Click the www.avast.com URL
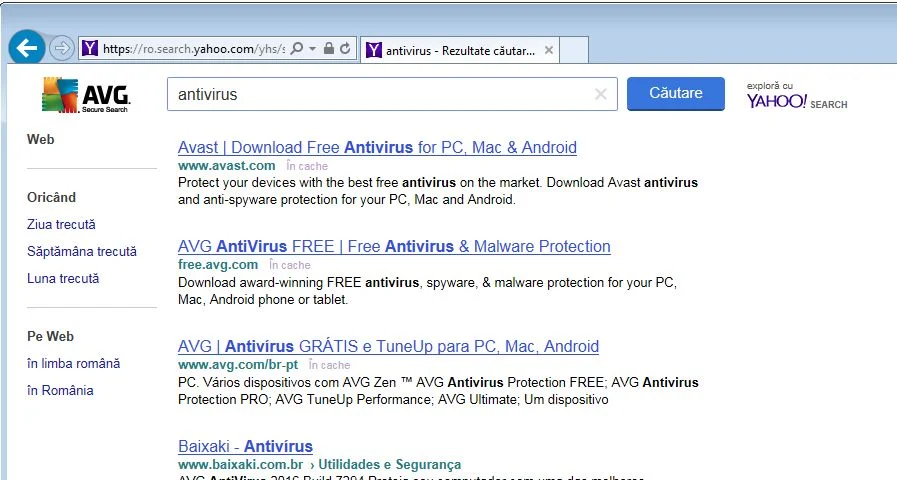The image size is (897, 480). pyautogui.click(x=227, y=166)
